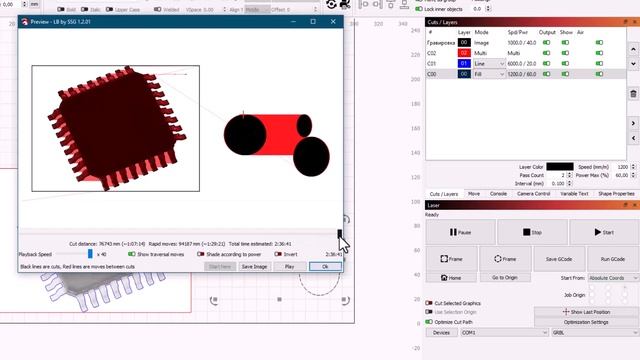Start the laser job
Screen dimensions: 640x360
pyautogui.click(x=604, y=232)
